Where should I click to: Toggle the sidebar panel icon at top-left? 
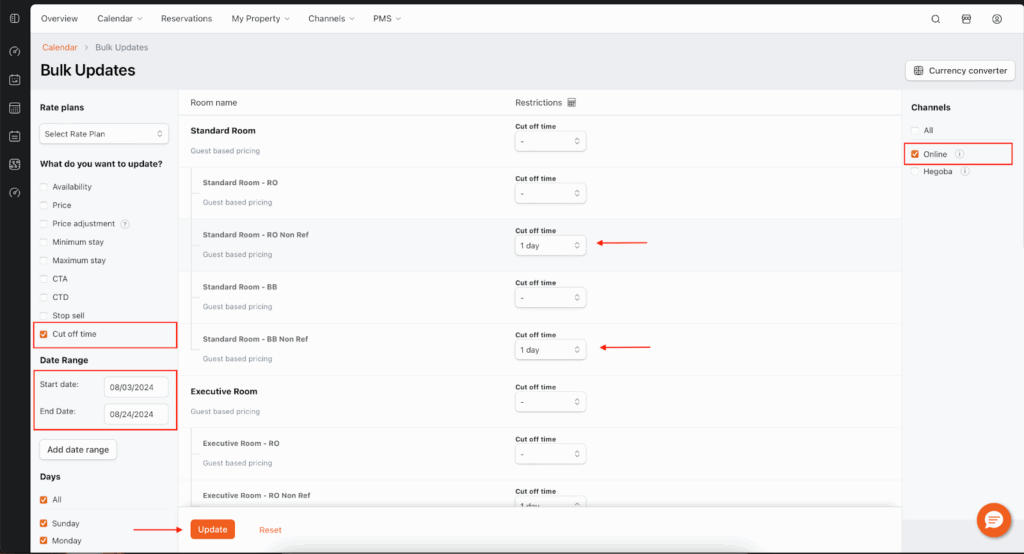click(14, 19)
